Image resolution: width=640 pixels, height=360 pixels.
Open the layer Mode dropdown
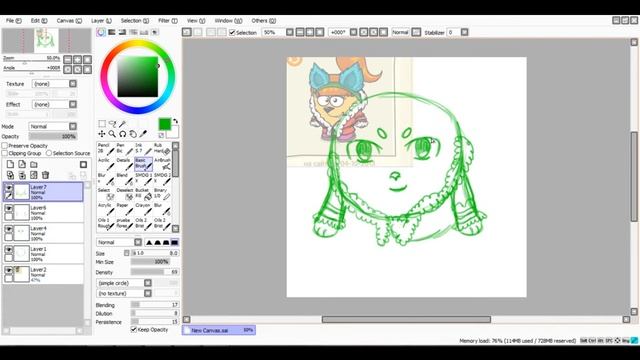point(73,127)
